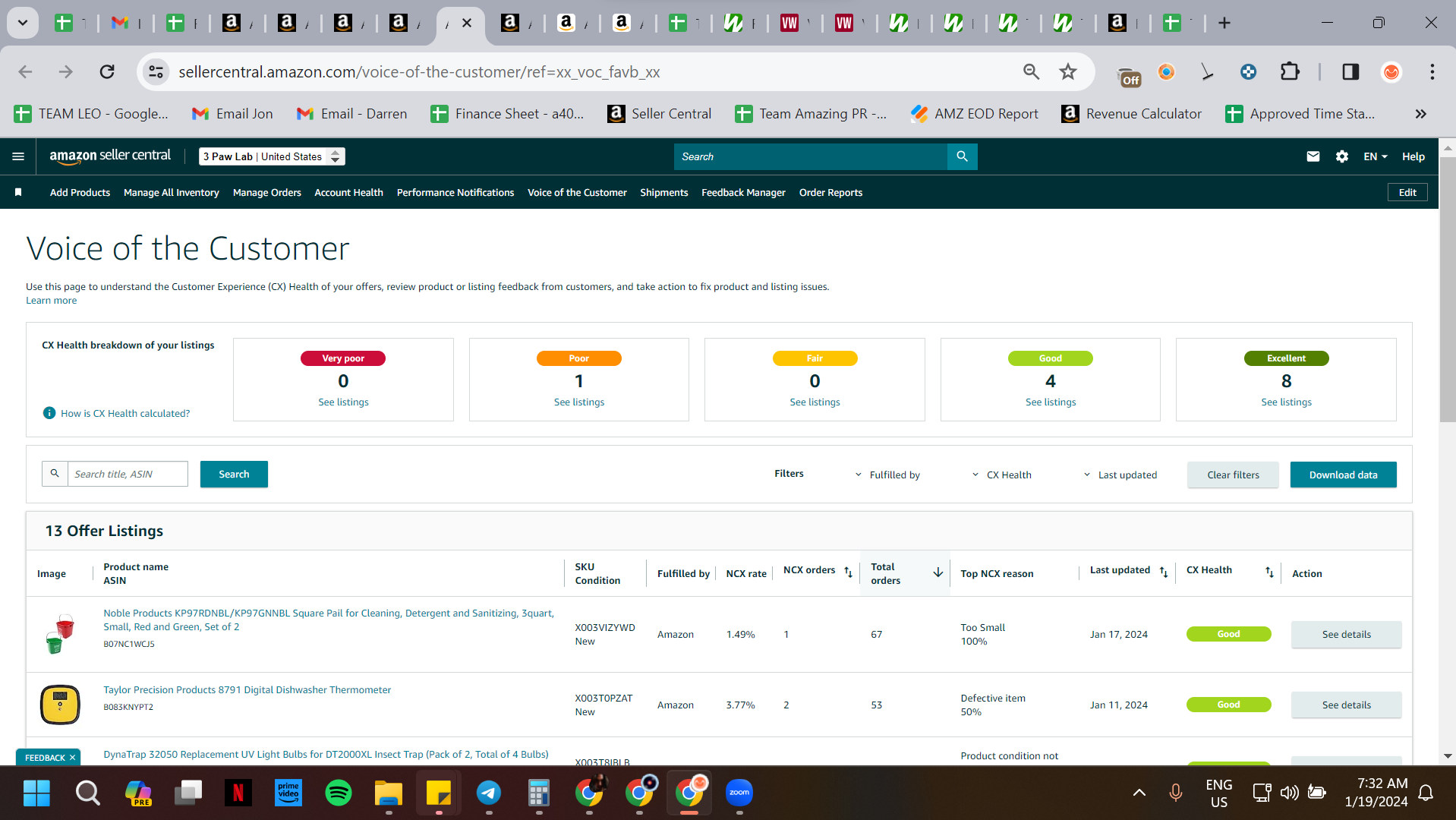Click the extension icon showing Off badge
Screen dimensions: 1456x820
[1130, 74]
